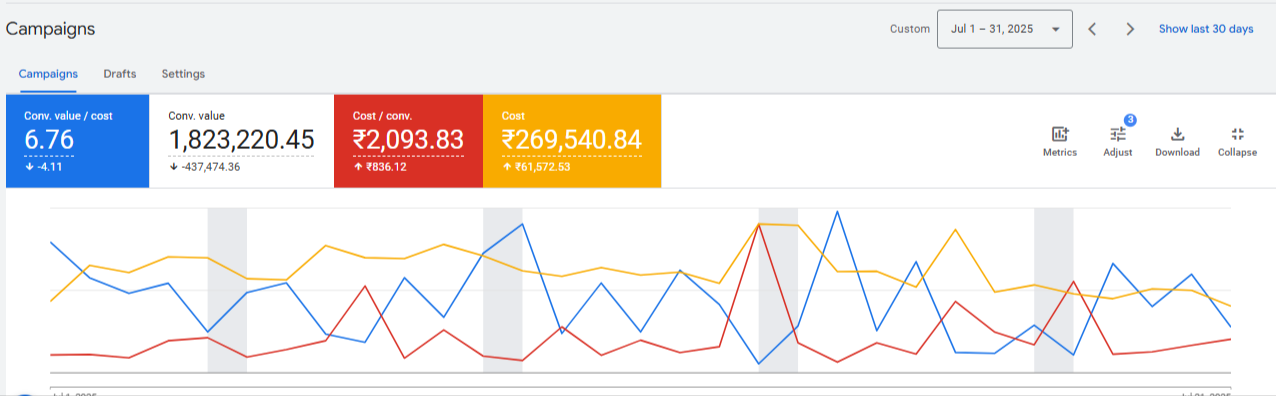Viewport: 1276px width, 396px height.
Task: Open the Jul 1 – 31, 2025 date picker
Action: [x=1005, y=29]
